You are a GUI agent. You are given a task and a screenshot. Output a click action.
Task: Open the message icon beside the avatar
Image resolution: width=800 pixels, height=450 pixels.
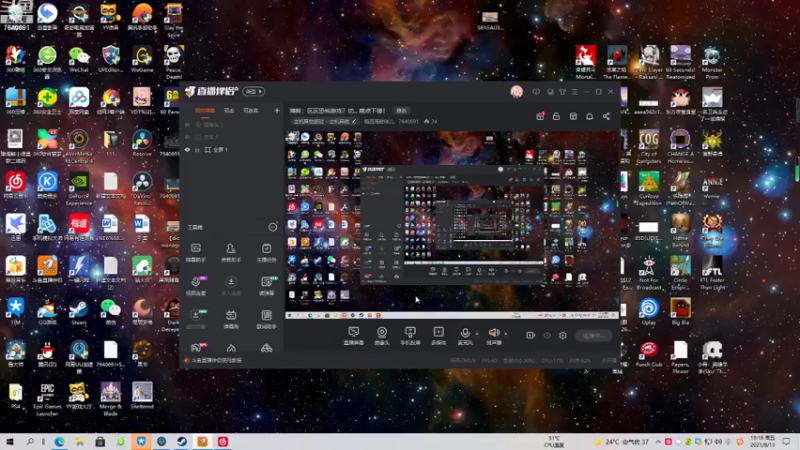(x=536, y=92)
